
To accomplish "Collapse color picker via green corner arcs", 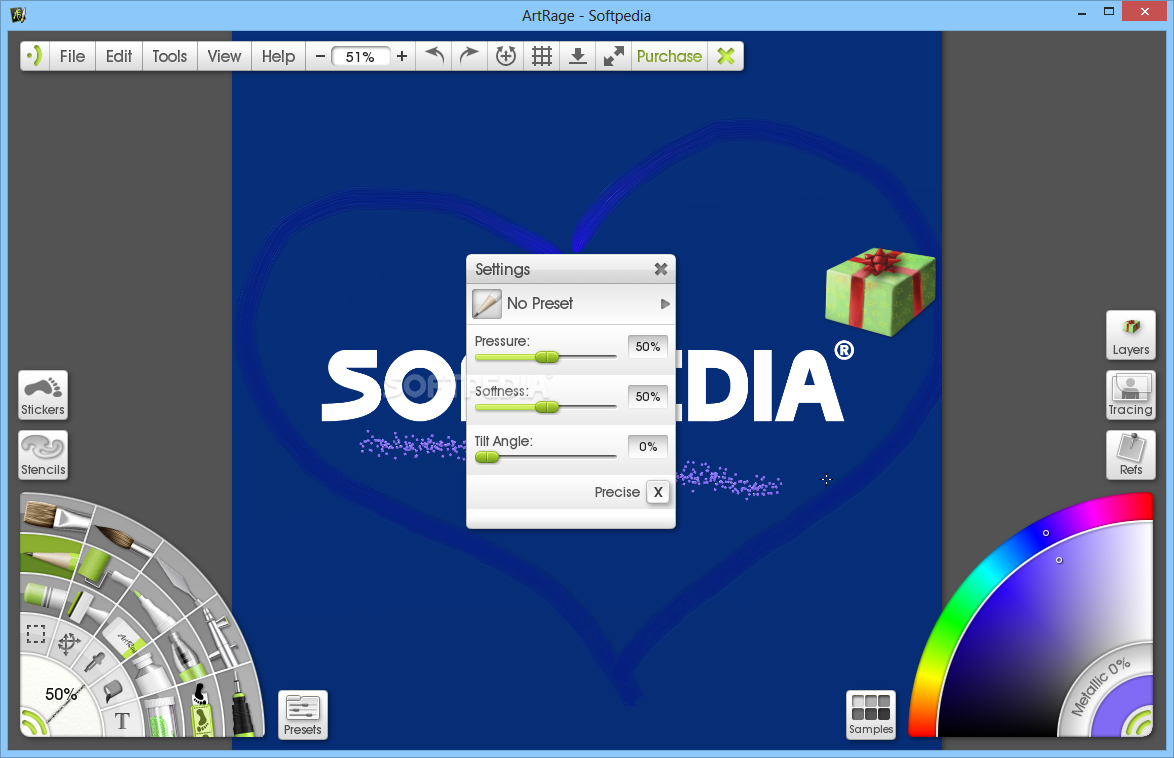I will pos(1139,723).
